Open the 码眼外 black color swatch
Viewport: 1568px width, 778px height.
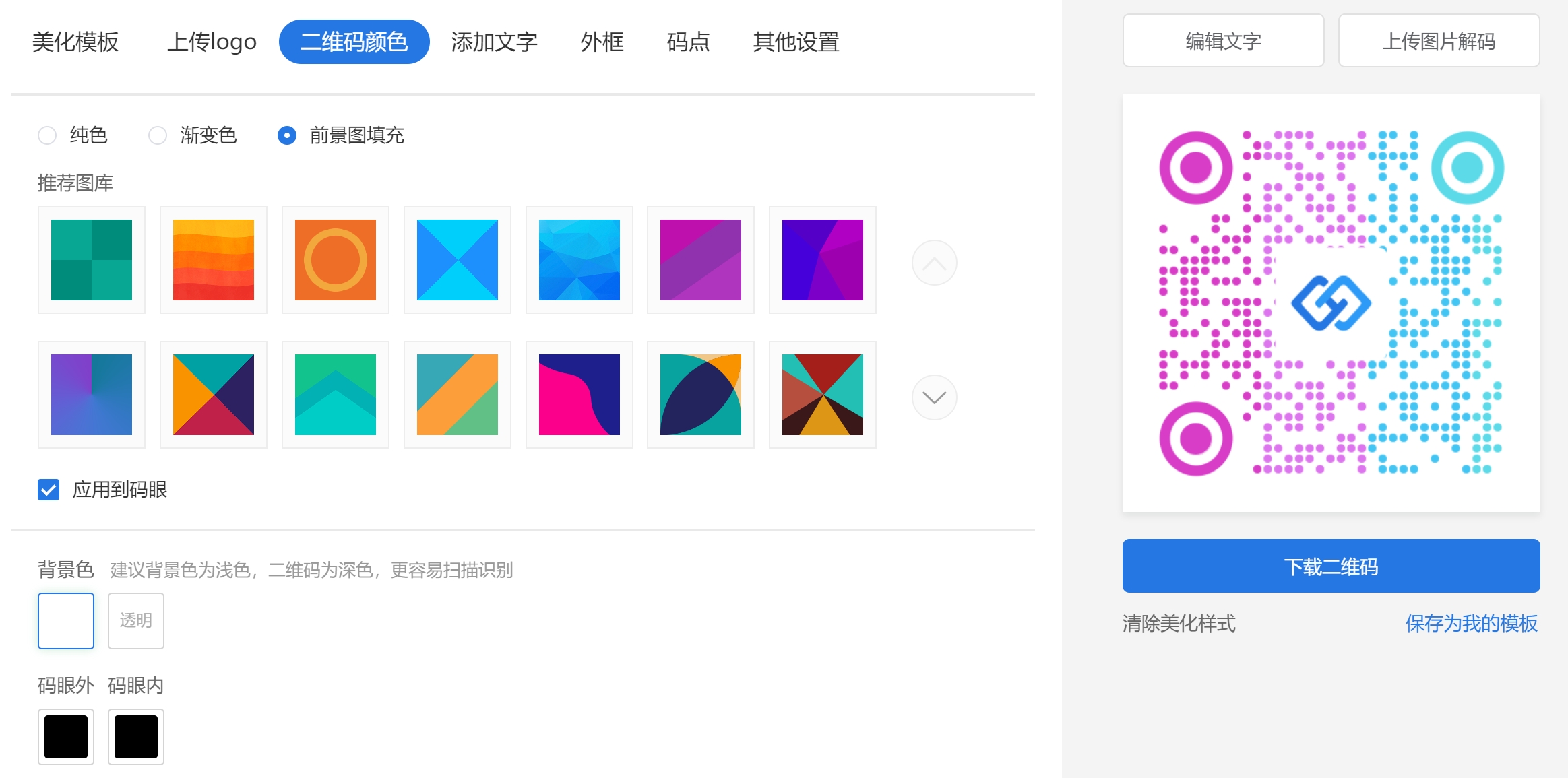[x=66, y=737]
